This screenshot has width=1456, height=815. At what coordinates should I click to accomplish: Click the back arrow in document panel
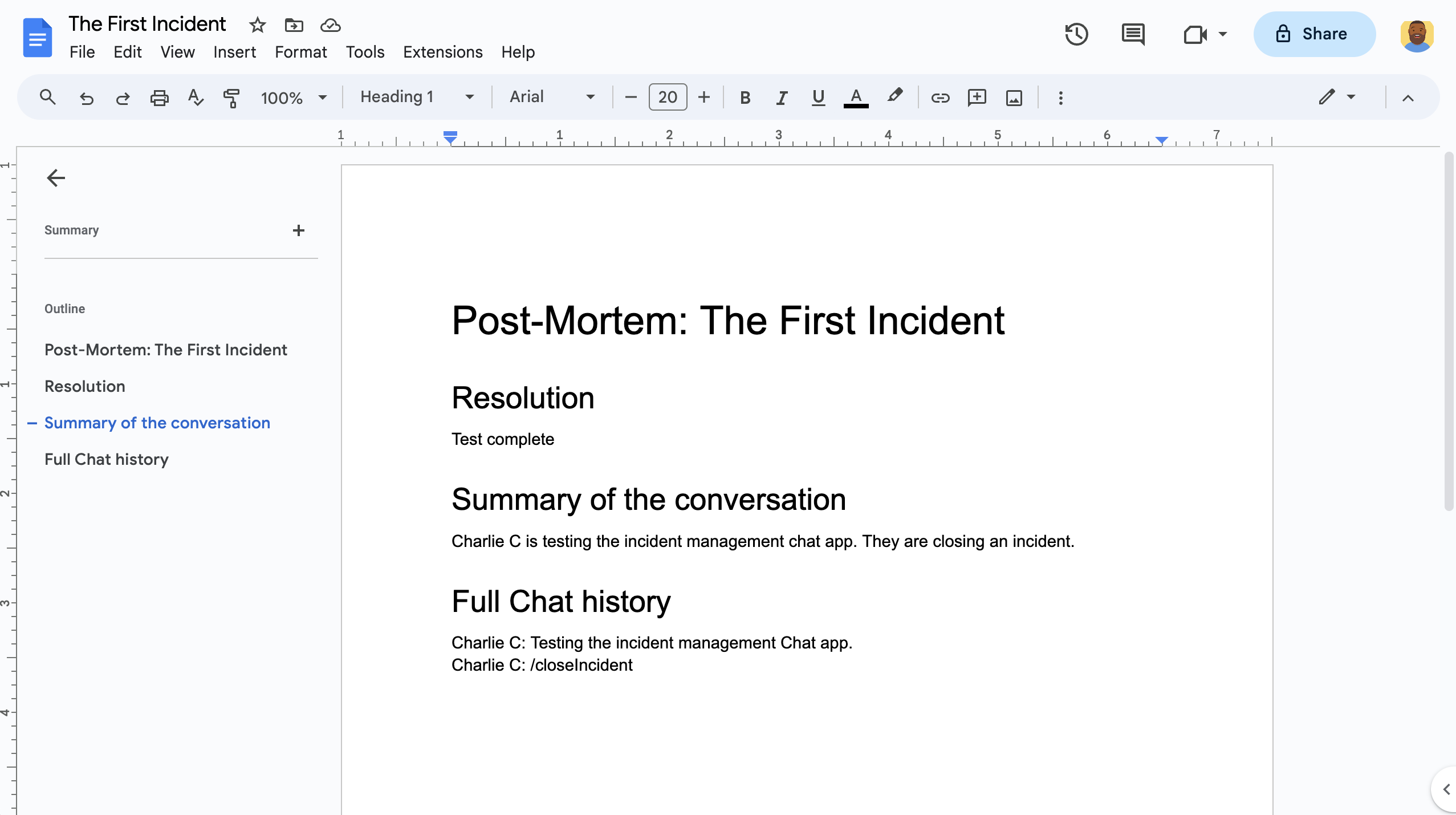tap(55, 178)
